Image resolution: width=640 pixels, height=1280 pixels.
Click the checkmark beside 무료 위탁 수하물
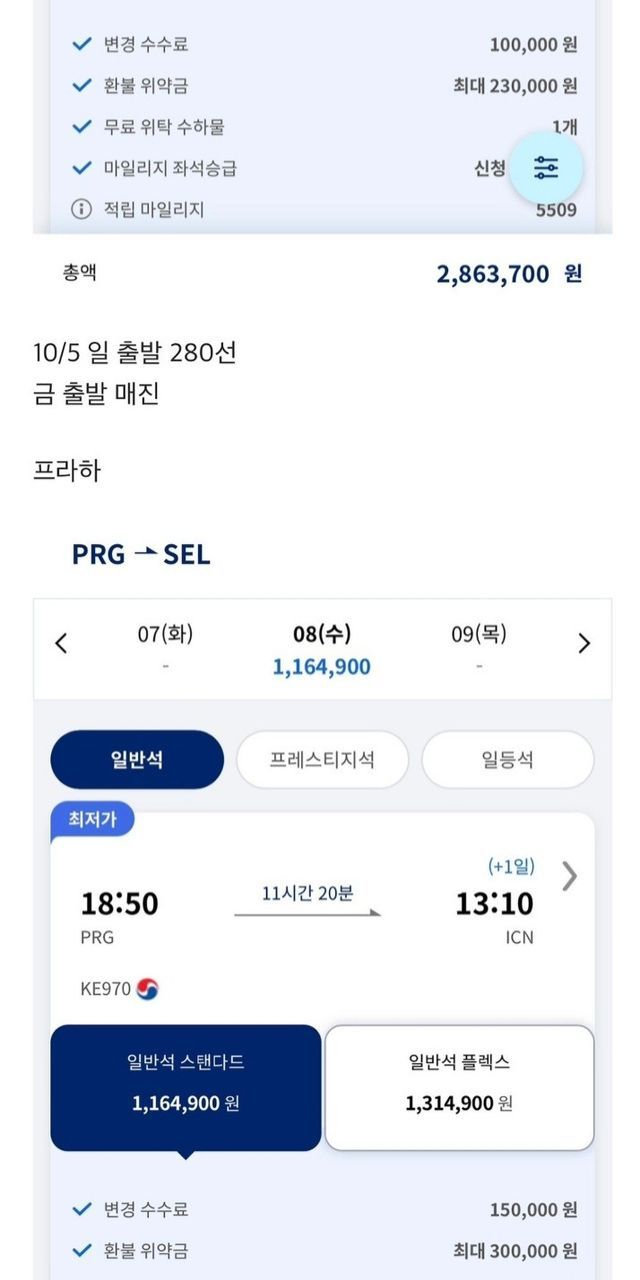tap(81, 127)
